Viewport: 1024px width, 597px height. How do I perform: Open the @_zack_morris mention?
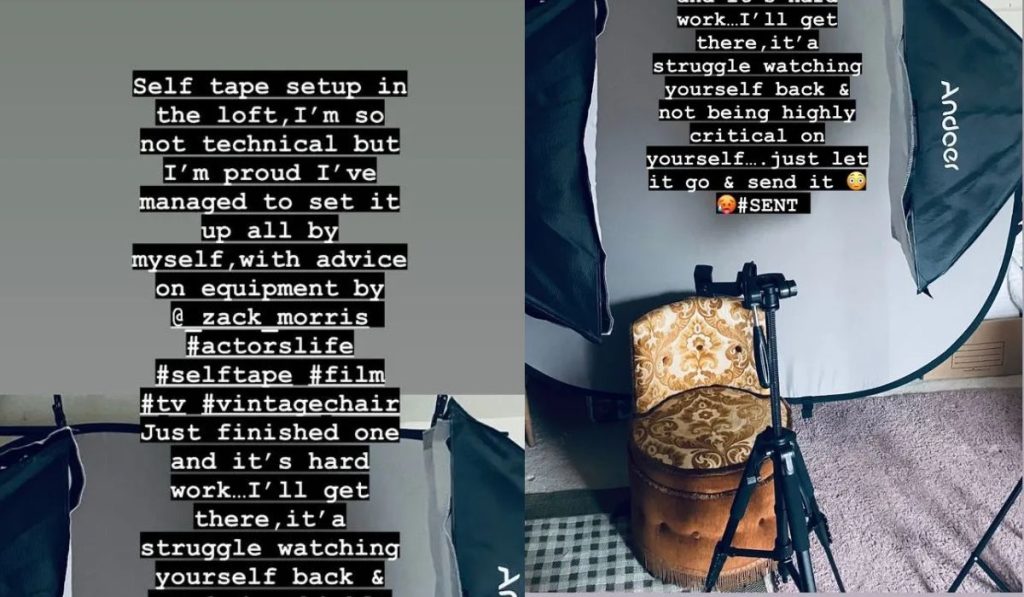(x=269, y=317)
